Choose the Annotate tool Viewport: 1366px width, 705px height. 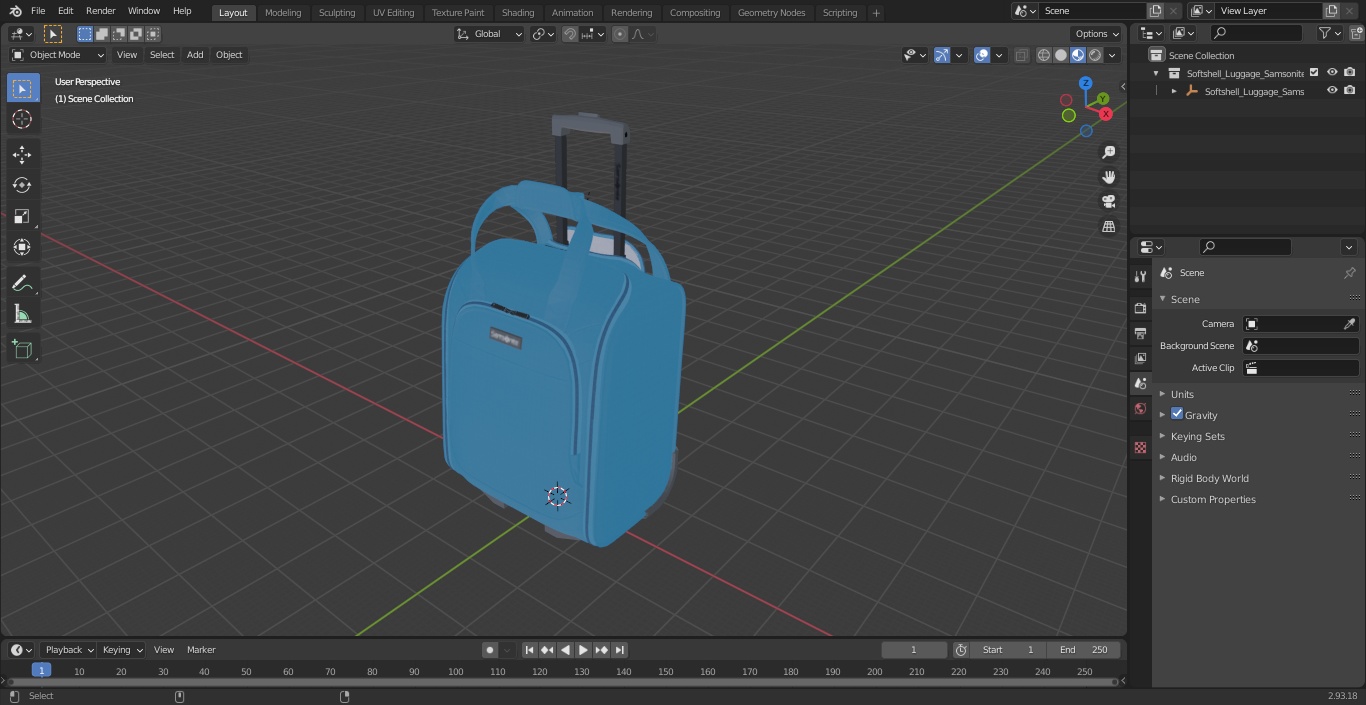pyautogui.click(x=22, y=284)
